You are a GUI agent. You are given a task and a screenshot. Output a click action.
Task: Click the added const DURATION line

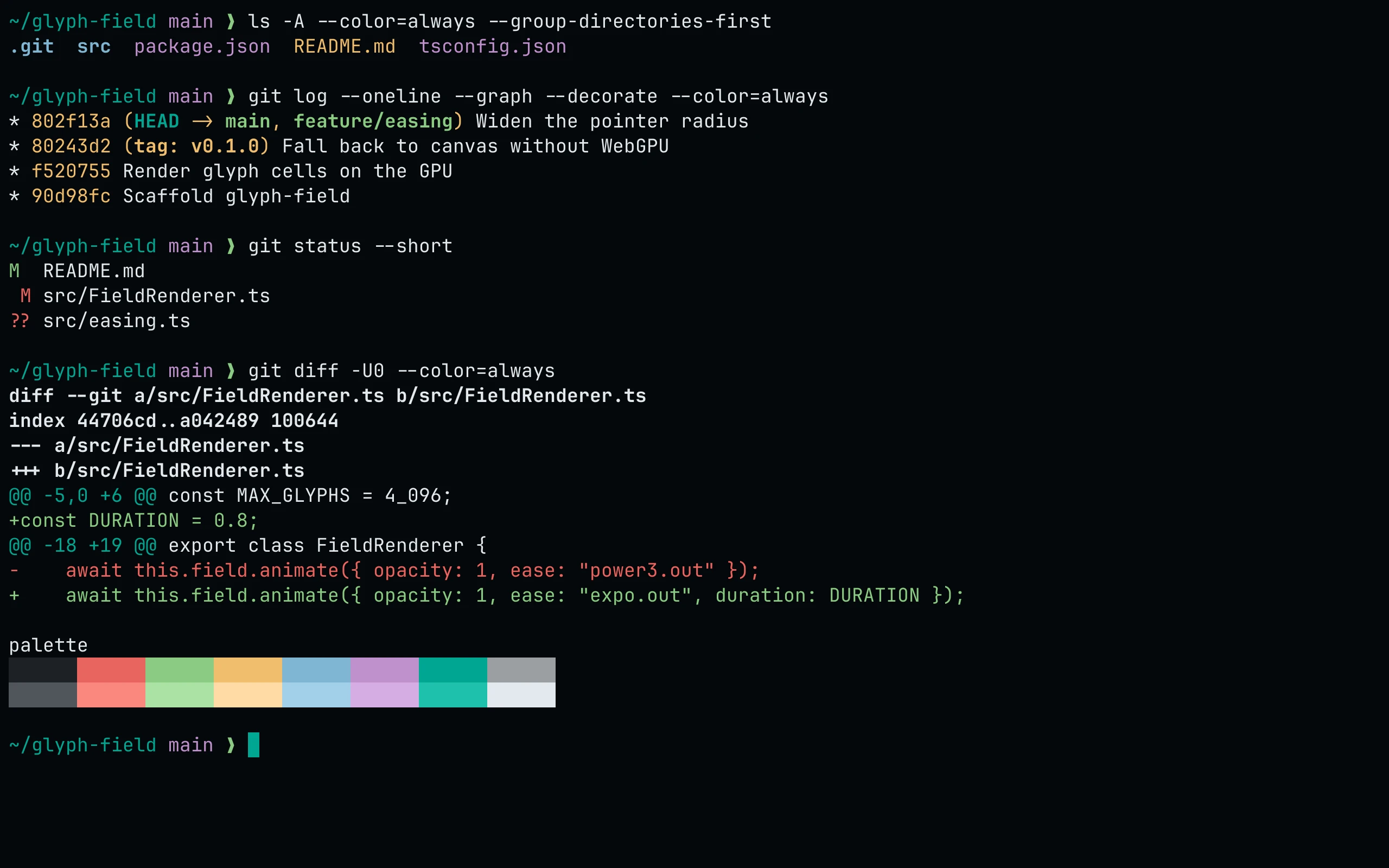133,521
